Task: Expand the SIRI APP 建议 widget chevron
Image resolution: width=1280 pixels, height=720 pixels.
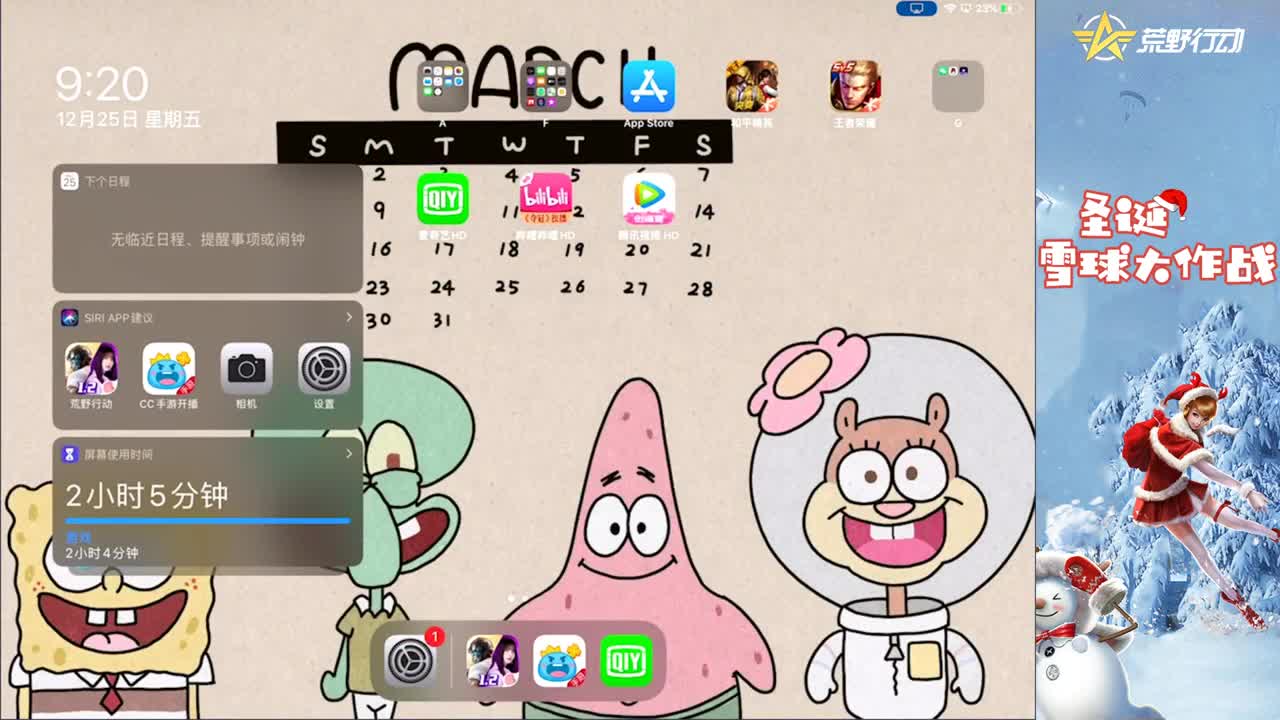Action: point(349,317)
